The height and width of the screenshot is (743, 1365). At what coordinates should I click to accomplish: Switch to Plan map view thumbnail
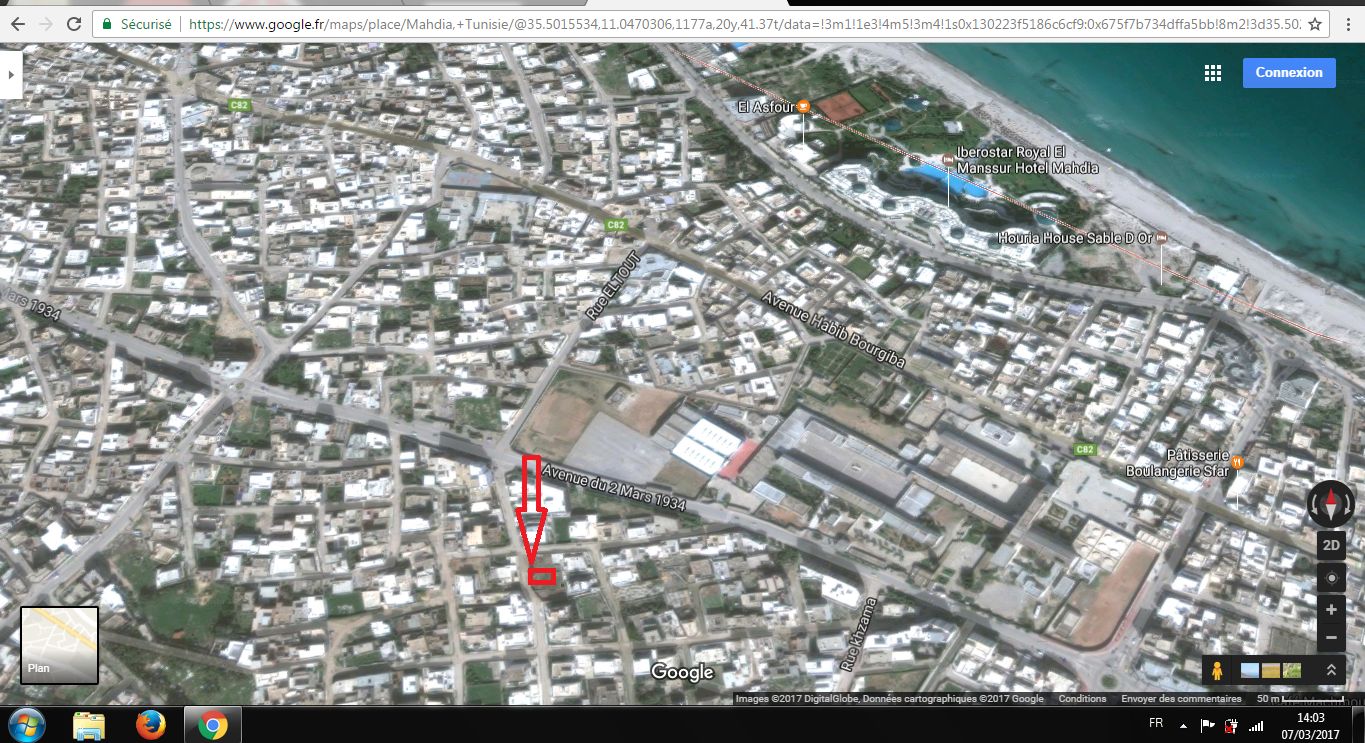point(60,645)
